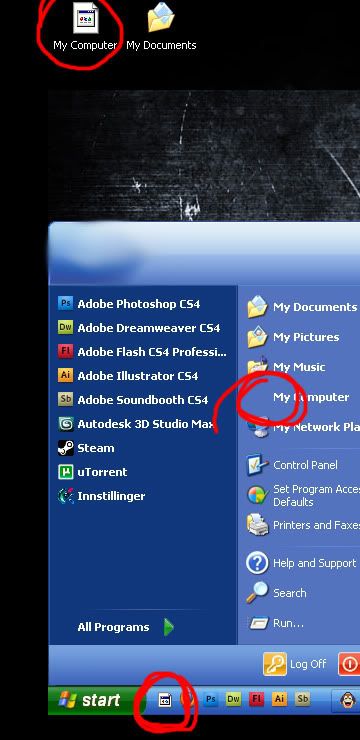Click the monkey face taskbar button

(x=347, y=700)
